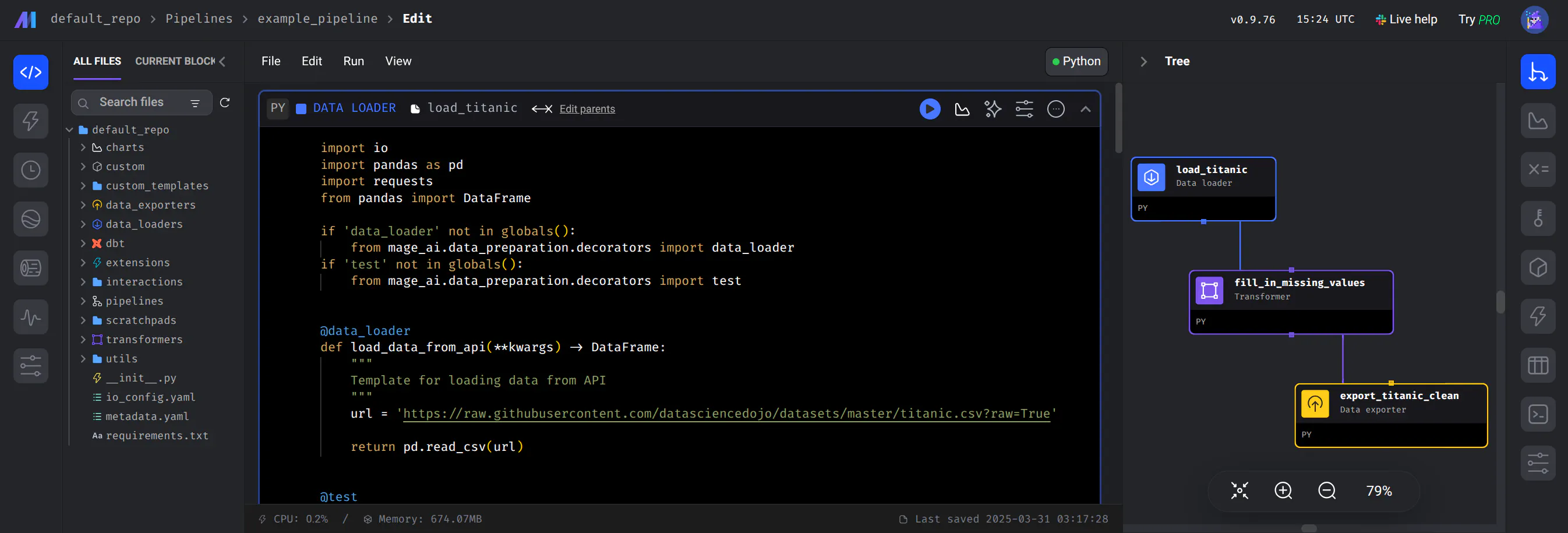This screenshot has height=533, width=1568.
Task: Collapse the file browser side panel
Action: (223, 61)
